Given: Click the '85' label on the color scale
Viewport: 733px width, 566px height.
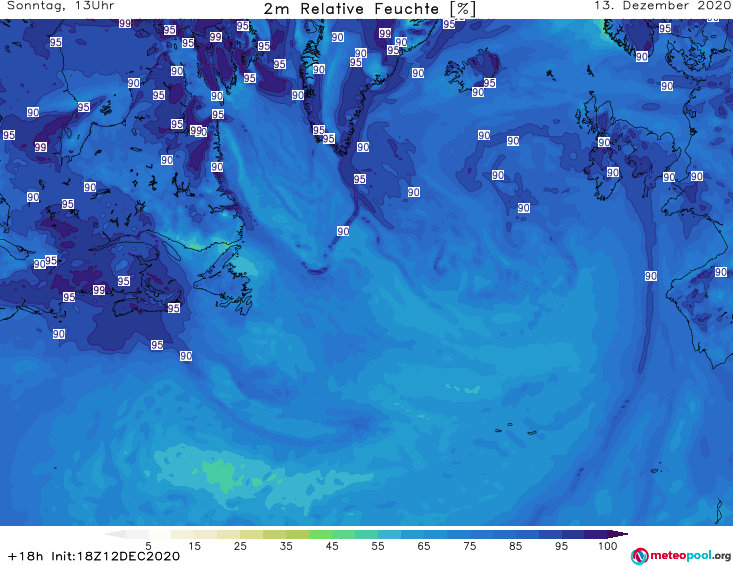Looking at the screenshot, I should click(x=516, y=546).
